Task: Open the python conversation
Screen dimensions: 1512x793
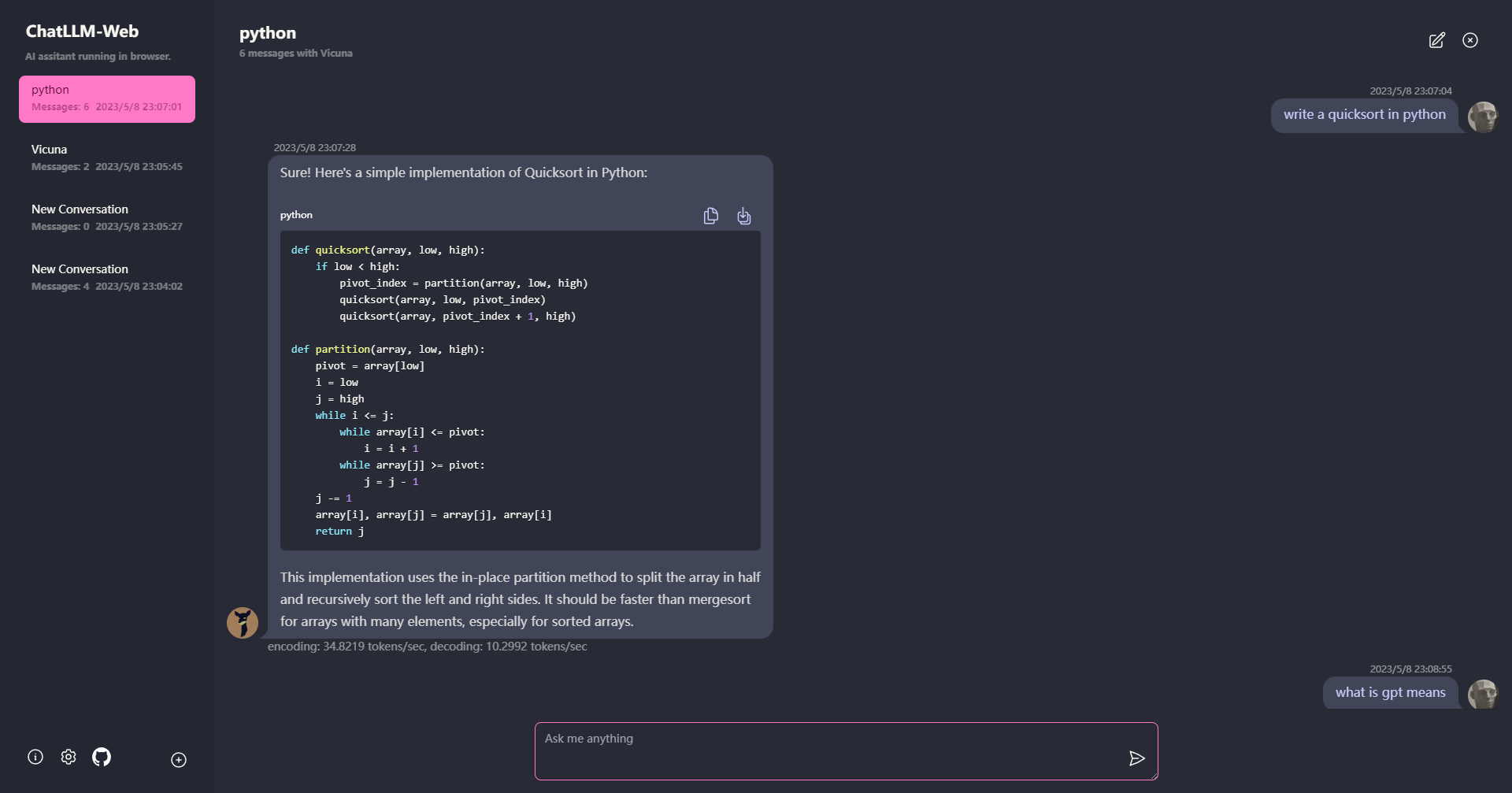Action: (x=106, y=98)
